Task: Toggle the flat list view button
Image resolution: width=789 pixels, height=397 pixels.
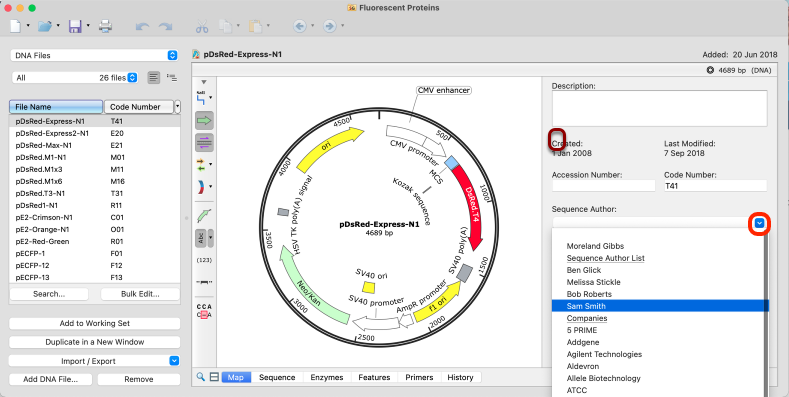Action: pyautogui.click(x=154, y=77)
